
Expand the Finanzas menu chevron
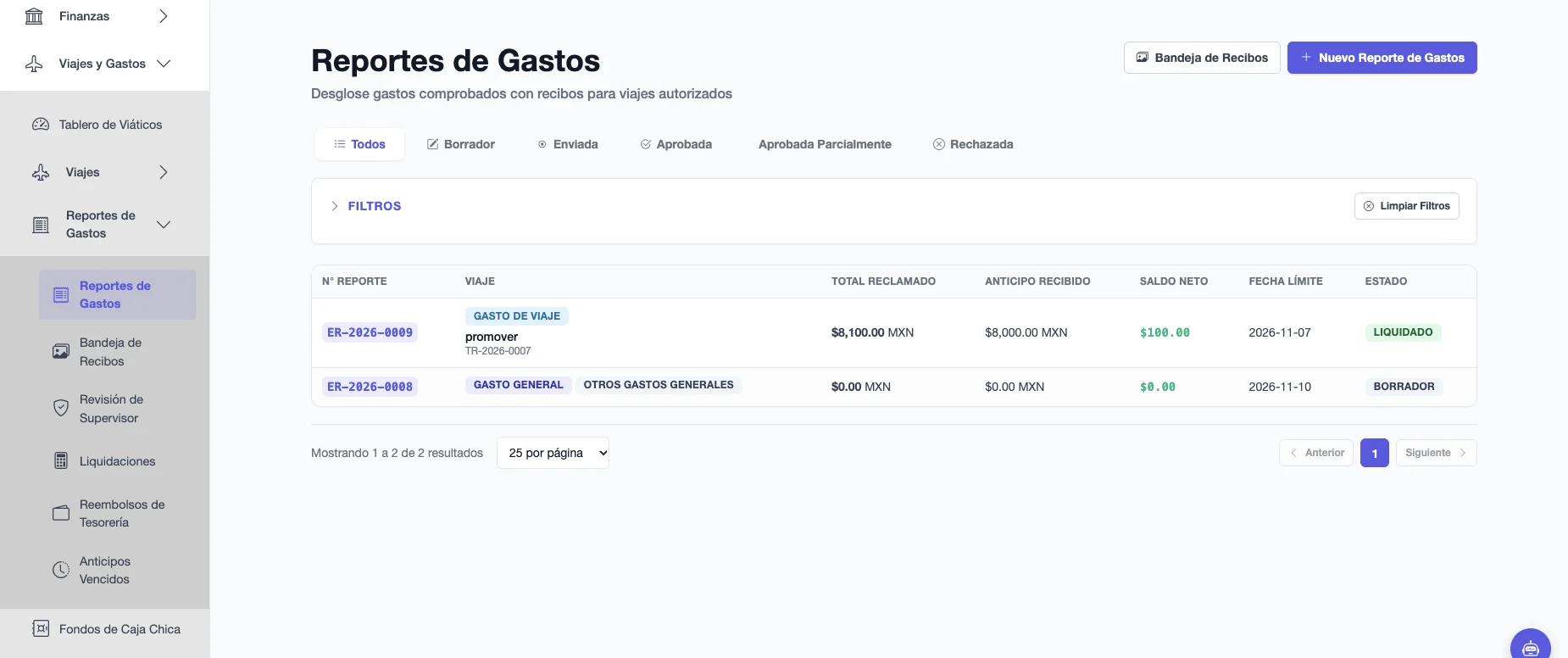(164, 16)
